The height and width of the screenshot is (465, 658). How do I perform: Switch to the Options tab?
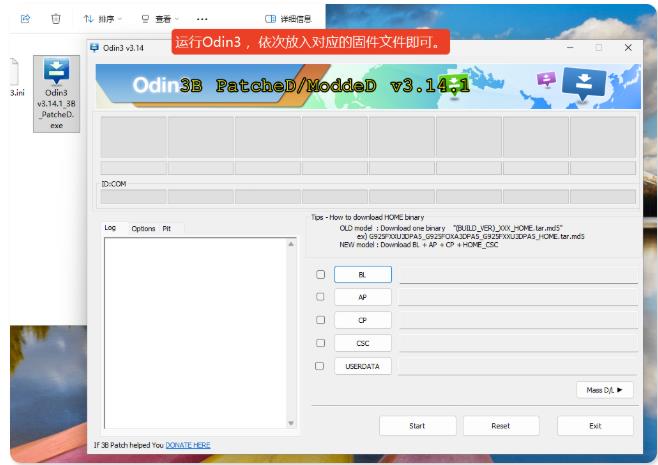143,229
